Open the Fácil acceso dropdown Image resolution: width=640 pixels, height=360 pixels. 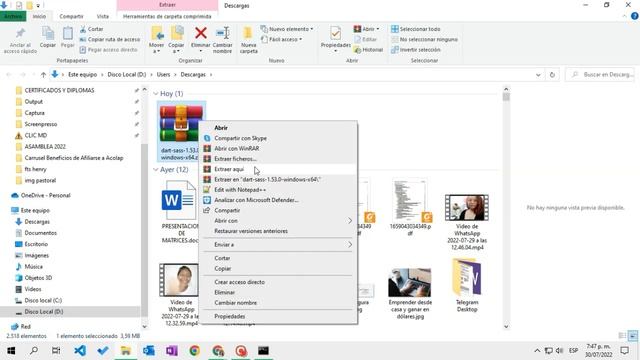click(282, 39)
